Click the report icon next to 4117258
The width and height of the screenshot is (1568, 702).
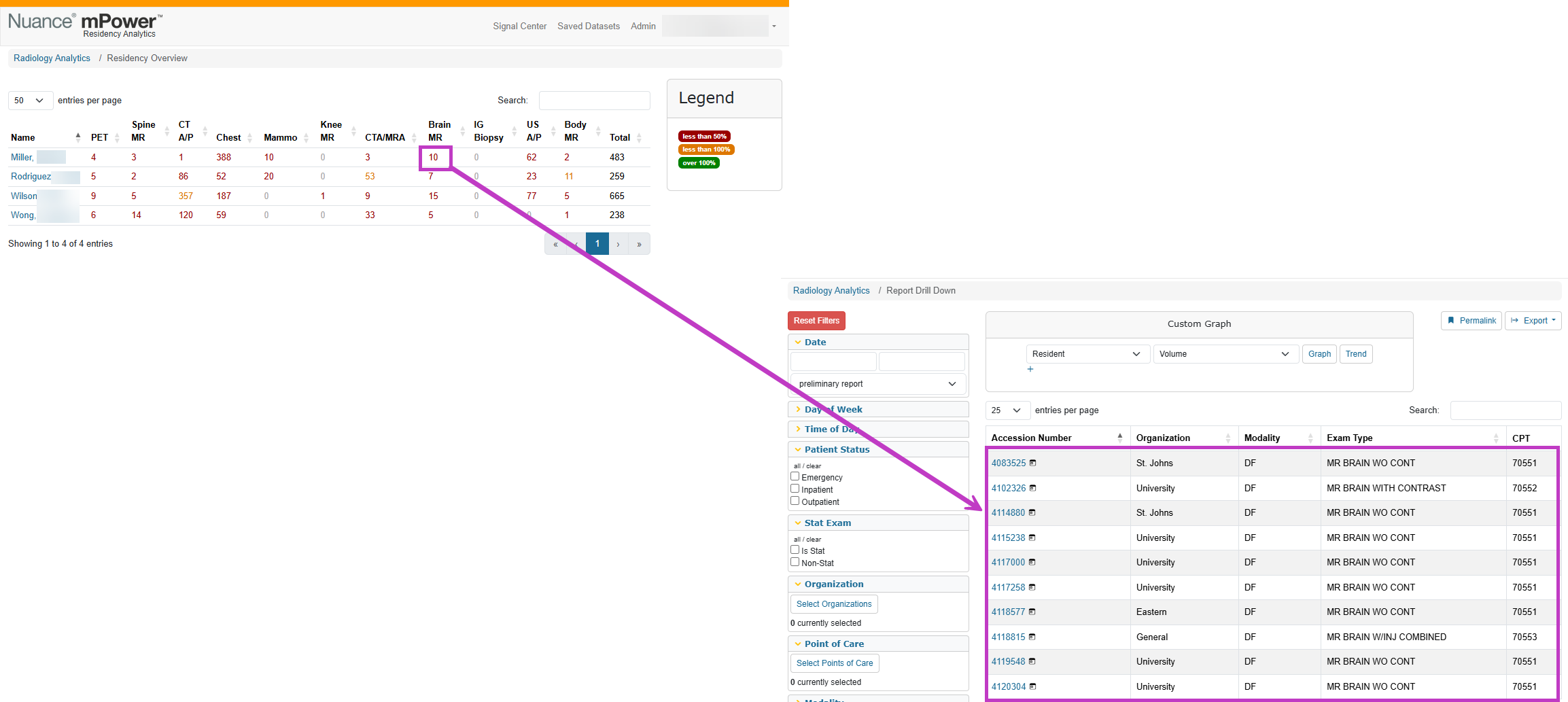coord(1032,587)
